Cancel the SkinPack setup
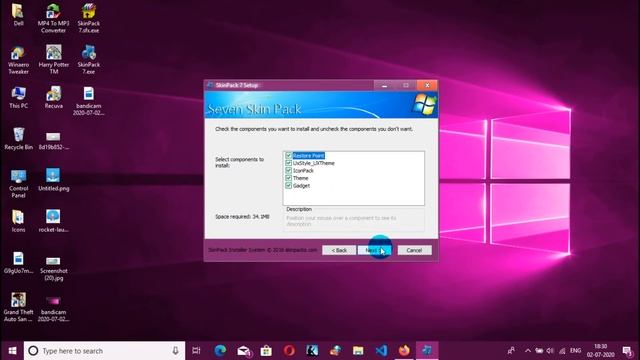The image size is (640, 360). click(x=414, y=250)
